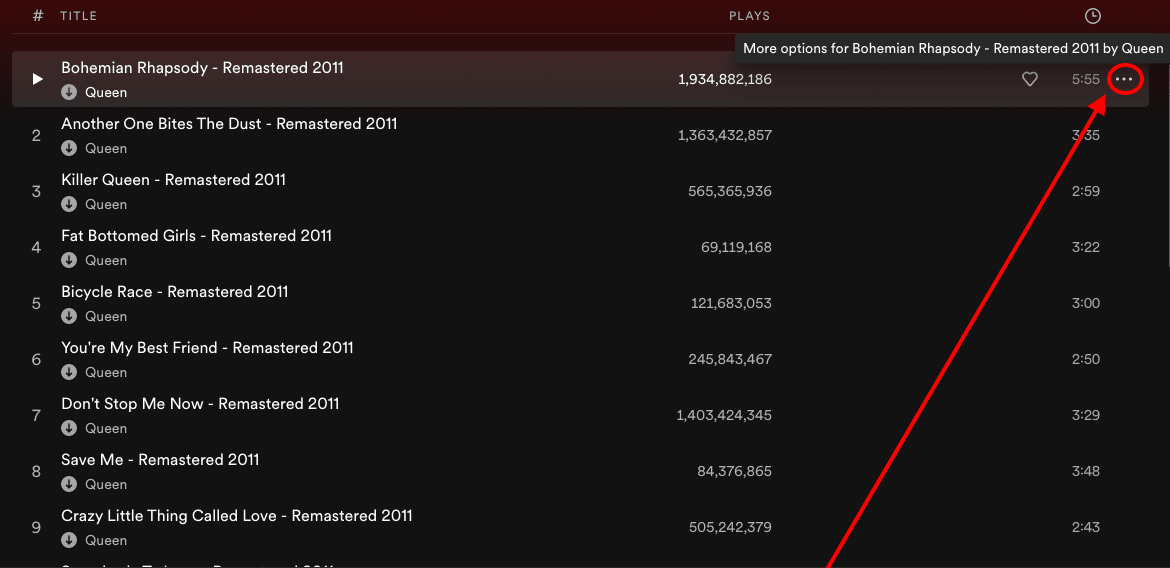Image resolution: width=1170 pixels, height=568 pixels.
Task: Click track number 9
Action: click(36, 527)
